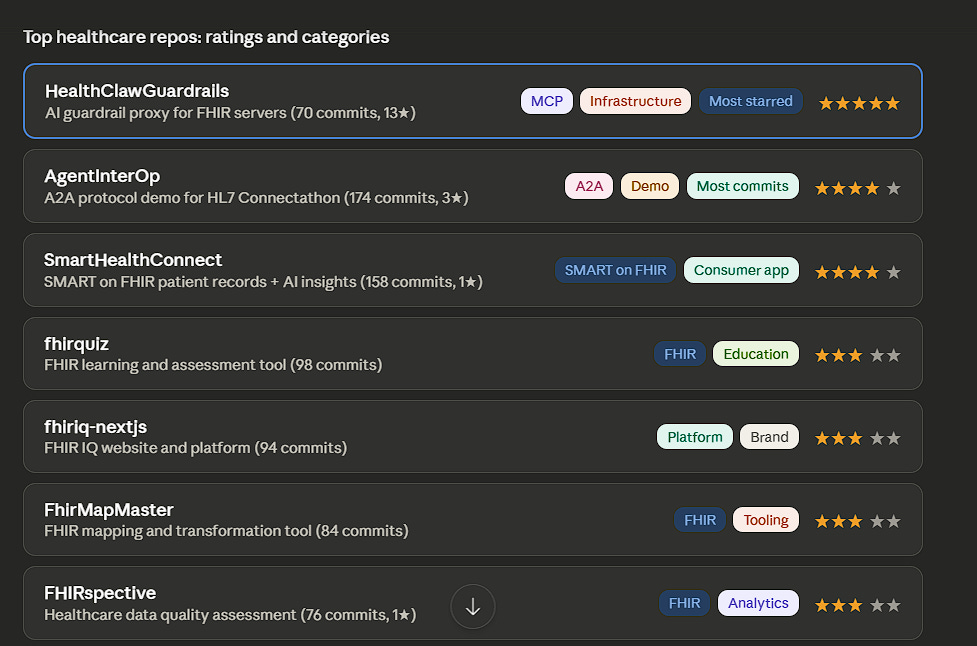This screenshot has width=977, height=646.
Task: Select the SMART on FHIR tag
Action: (615, 270)
